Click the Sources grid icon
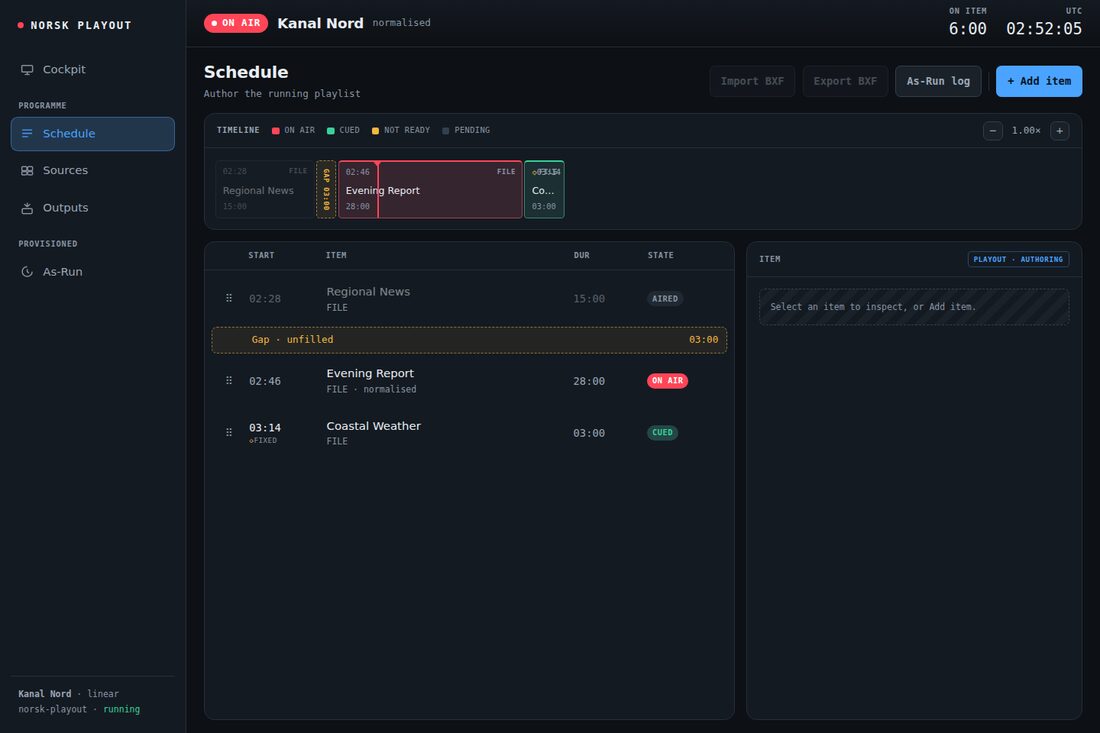 (x=27, y=170)
